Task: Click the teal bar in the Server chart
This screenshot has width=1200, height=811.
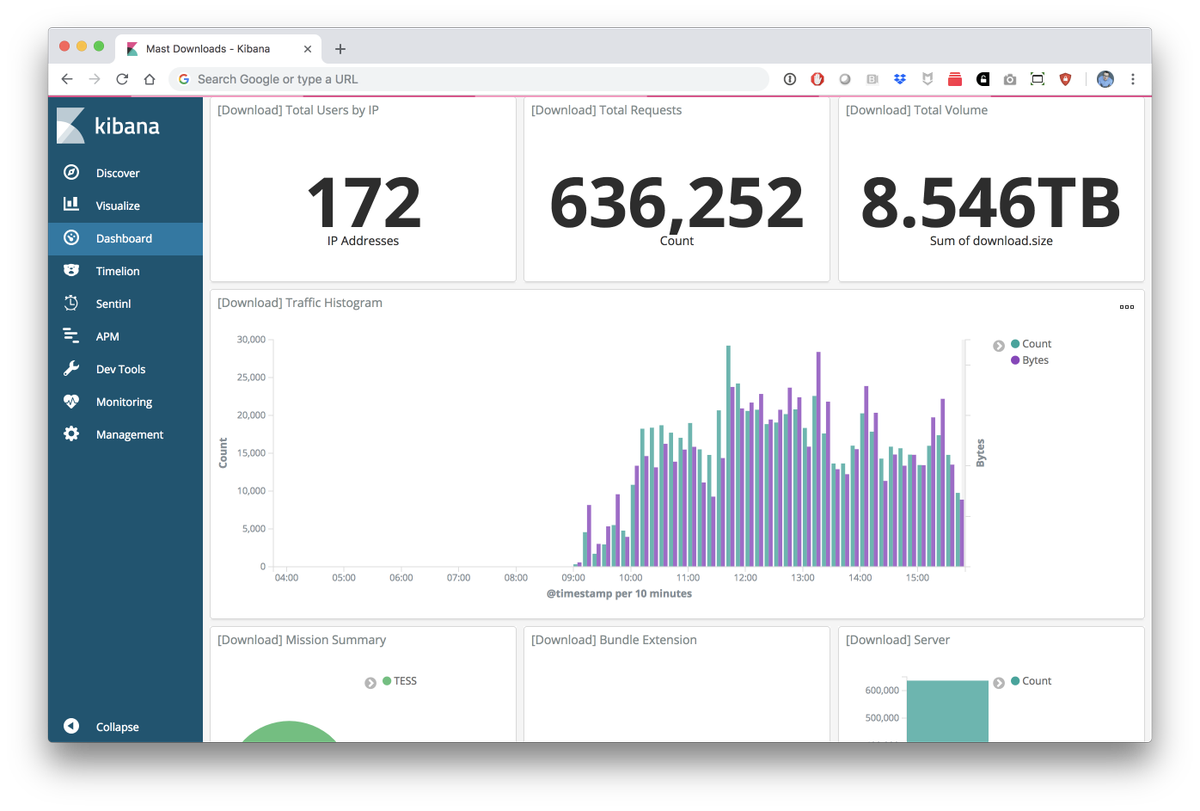Action: point(947,711)
